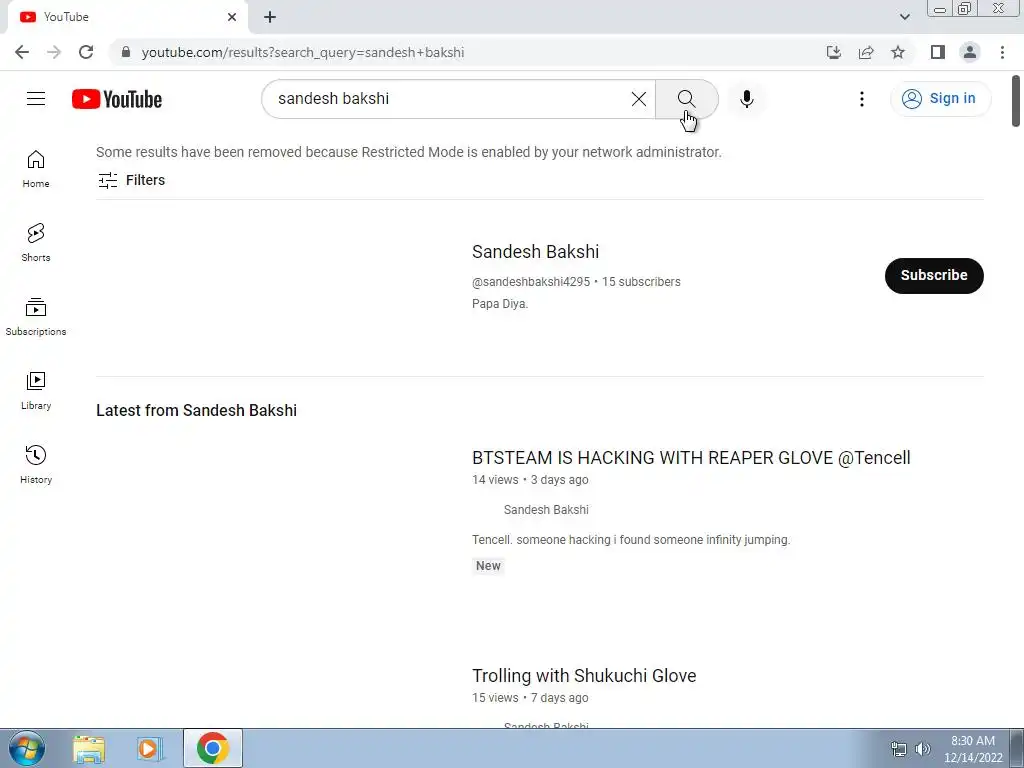Open Shorts in the sidebar
Screen dimensions: 1024x768
(x=36, y=243)
